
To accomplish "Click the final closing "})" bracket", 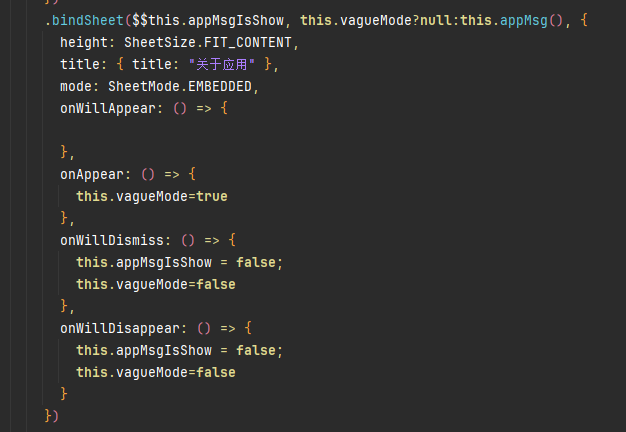I will [52, 416].
